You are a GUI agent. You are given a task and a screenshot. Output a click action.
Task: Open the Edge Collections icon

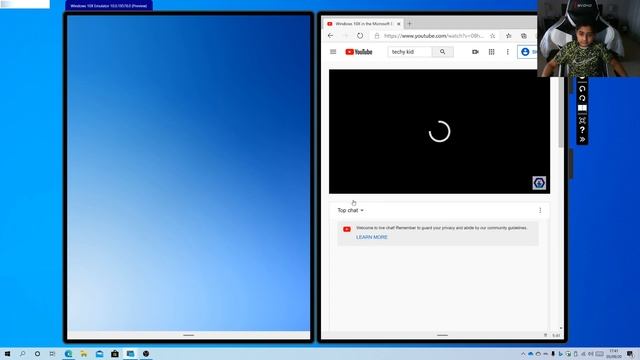click(524, 36)
